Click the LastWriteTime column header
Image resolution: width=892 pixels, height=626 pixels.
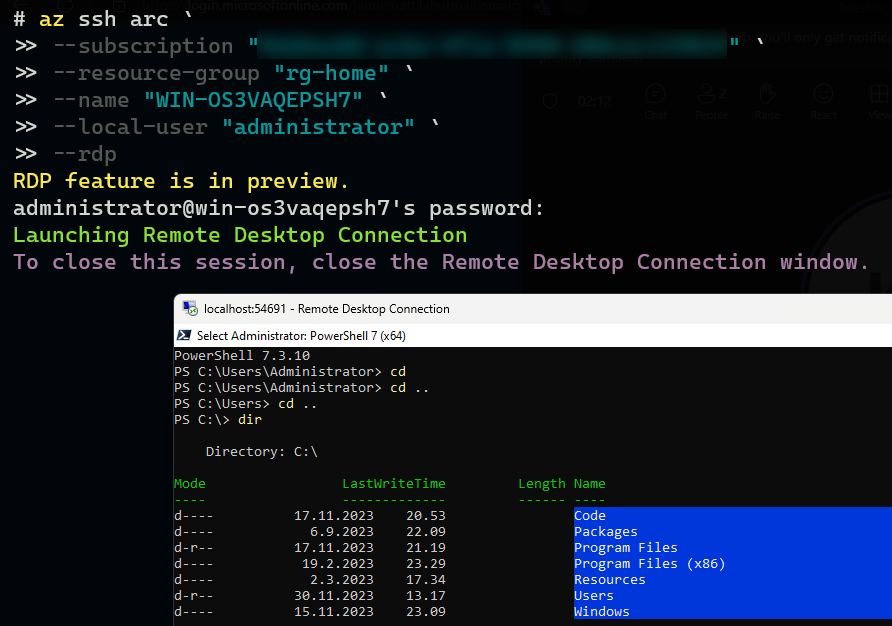[x=394, y=484]
